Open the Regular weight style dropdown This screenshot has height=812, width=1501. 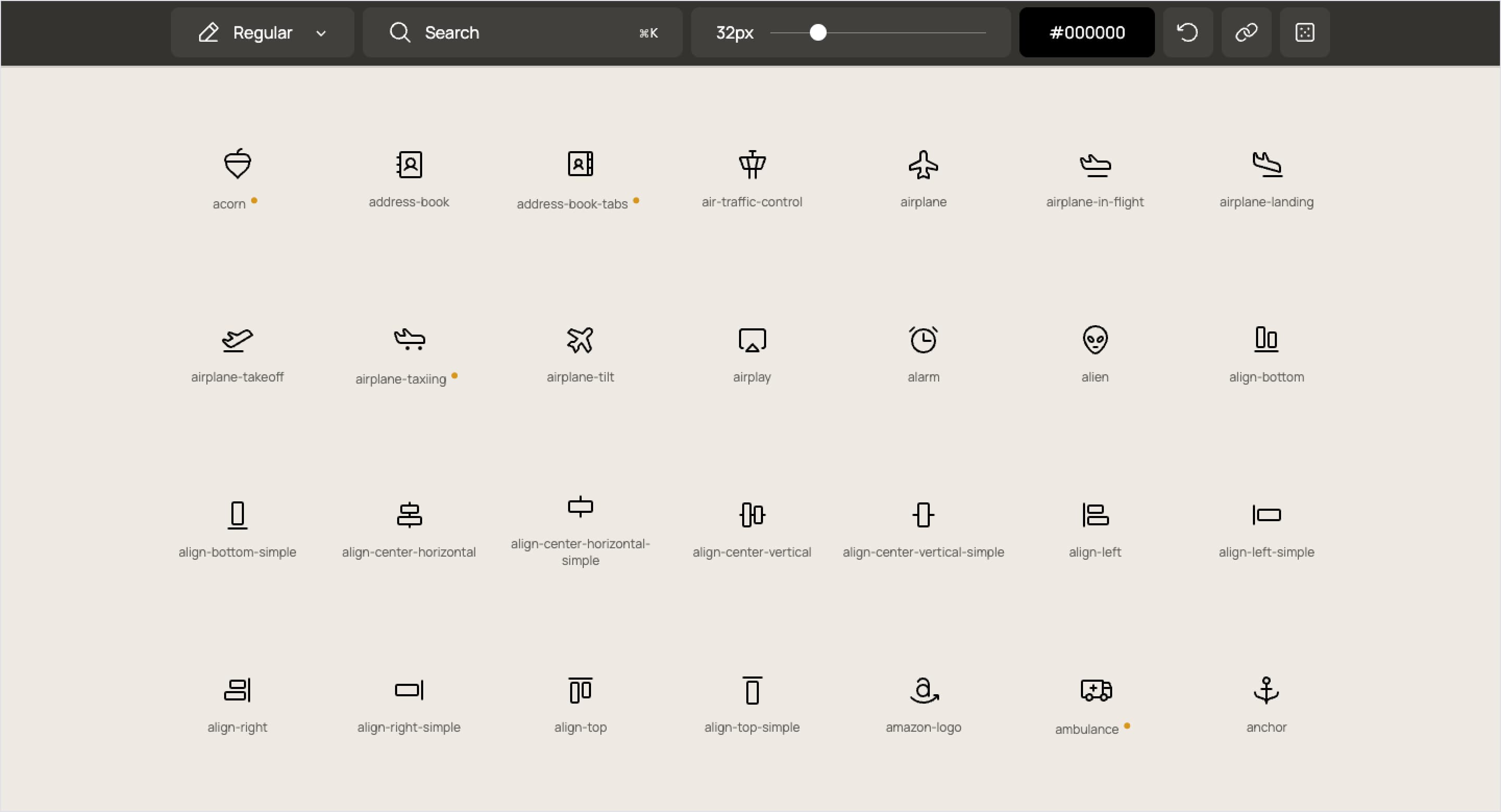(262, 33)
